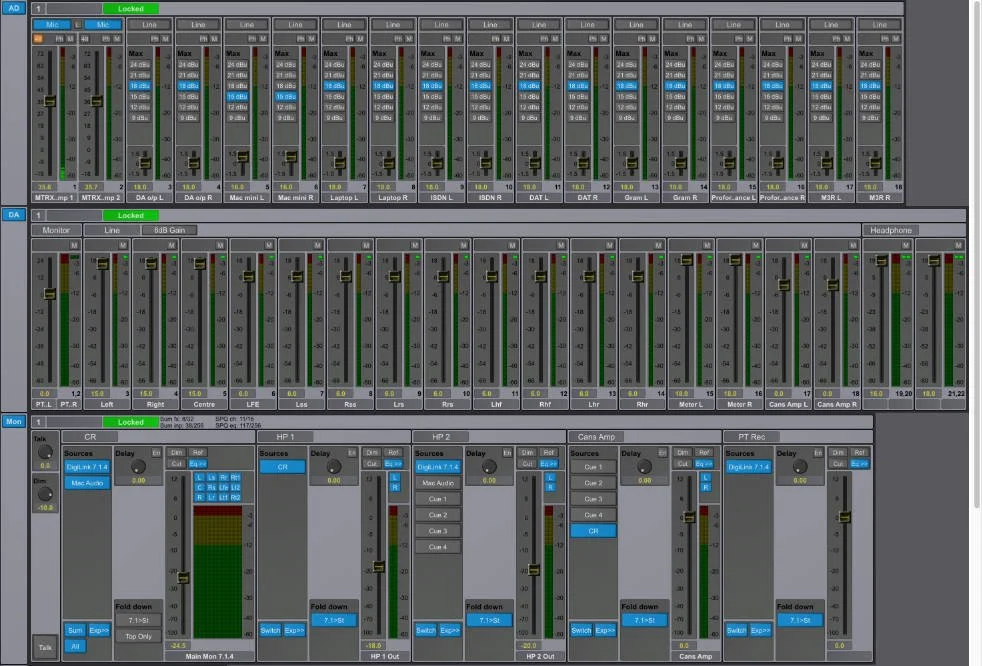982x666 pixels.
Task: Click the 6dB Gain tab in DA
Action: (x=169, y=231)
